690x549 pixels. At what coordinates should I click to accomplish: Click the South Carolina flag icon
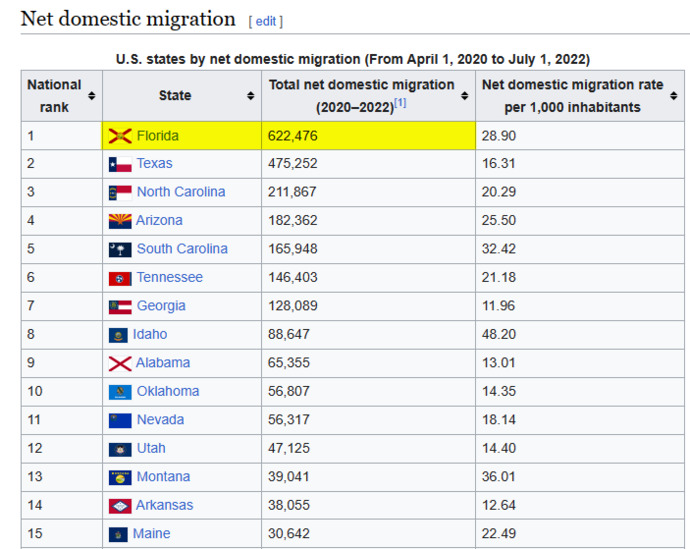[x=120, y=249]
